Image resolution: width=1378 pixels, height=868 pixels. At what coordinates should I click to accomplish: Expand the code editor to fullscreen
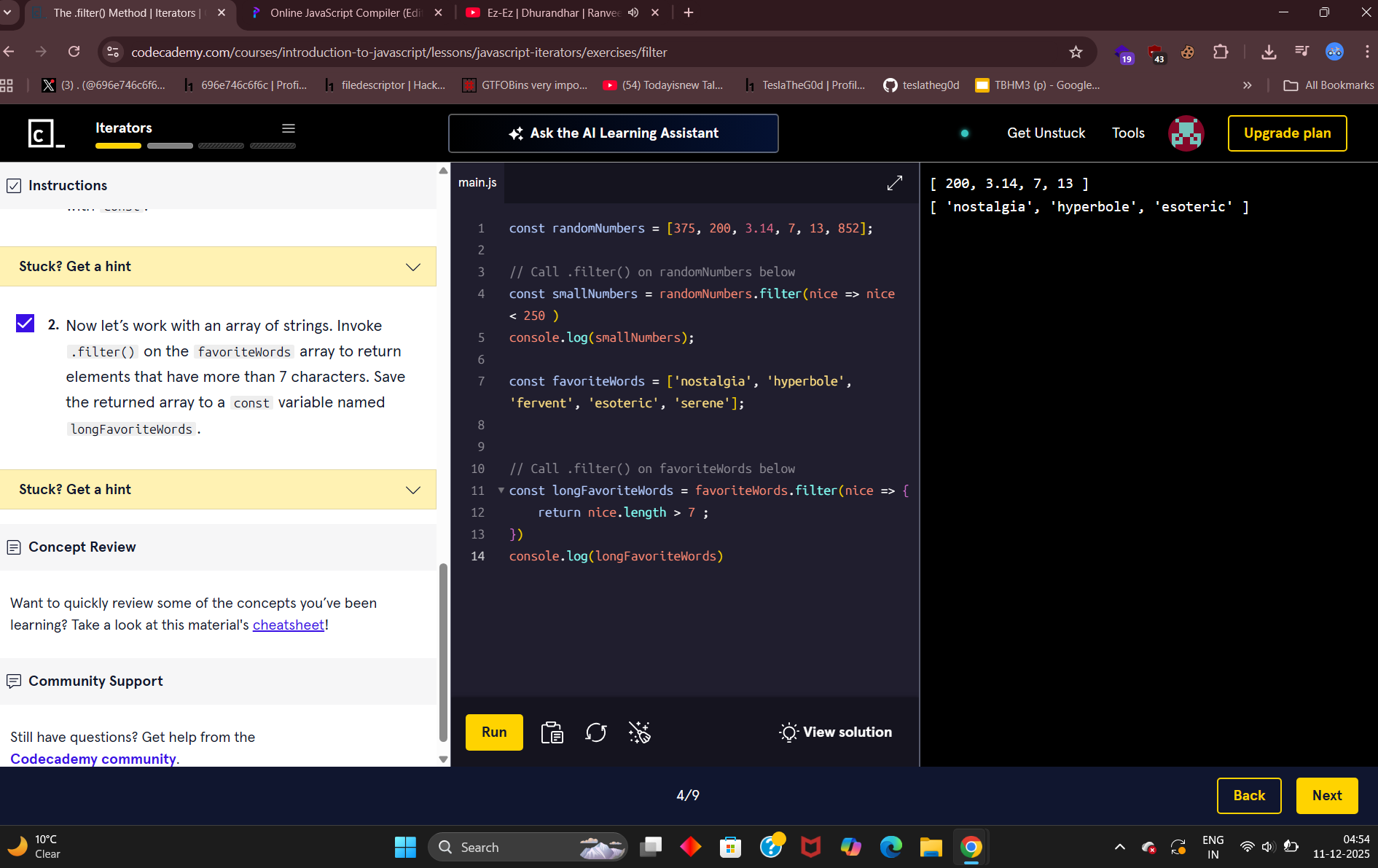tap(894, 183)
